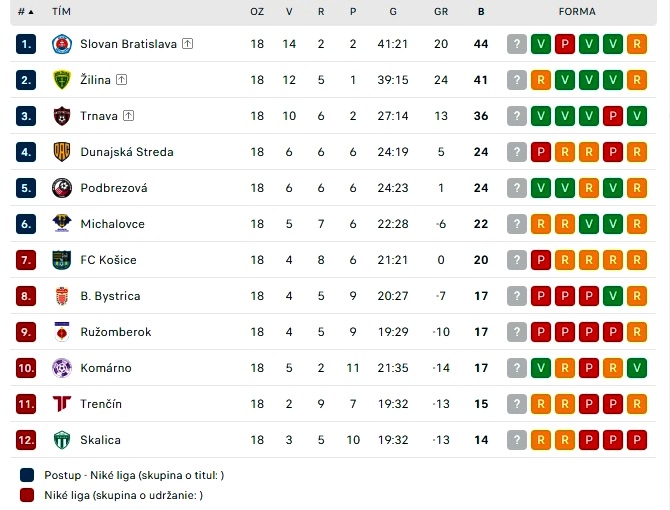This screenshot has height=510, width=670.
Task: Sort table by rank column arrow
Action: pos(31,12)
